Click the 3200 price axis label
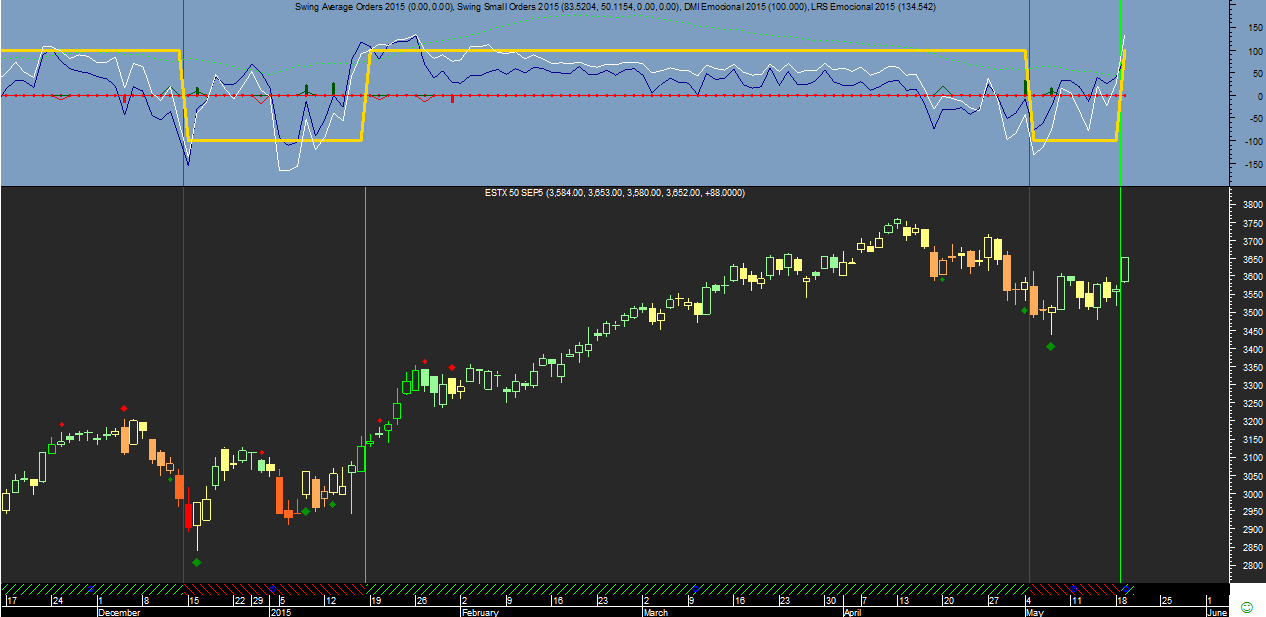 pos(1251,422)
